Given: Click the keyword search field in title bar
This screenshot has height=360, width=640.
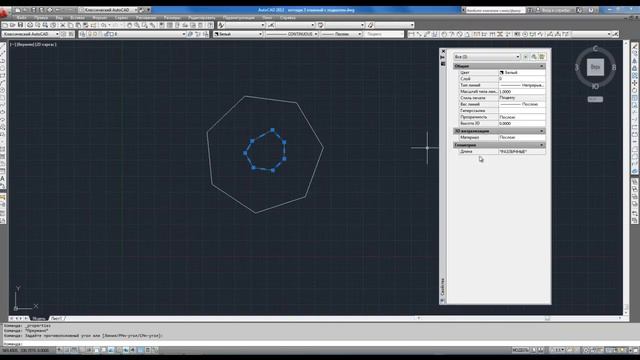Looking at the screenshot, I should point(495,10).
